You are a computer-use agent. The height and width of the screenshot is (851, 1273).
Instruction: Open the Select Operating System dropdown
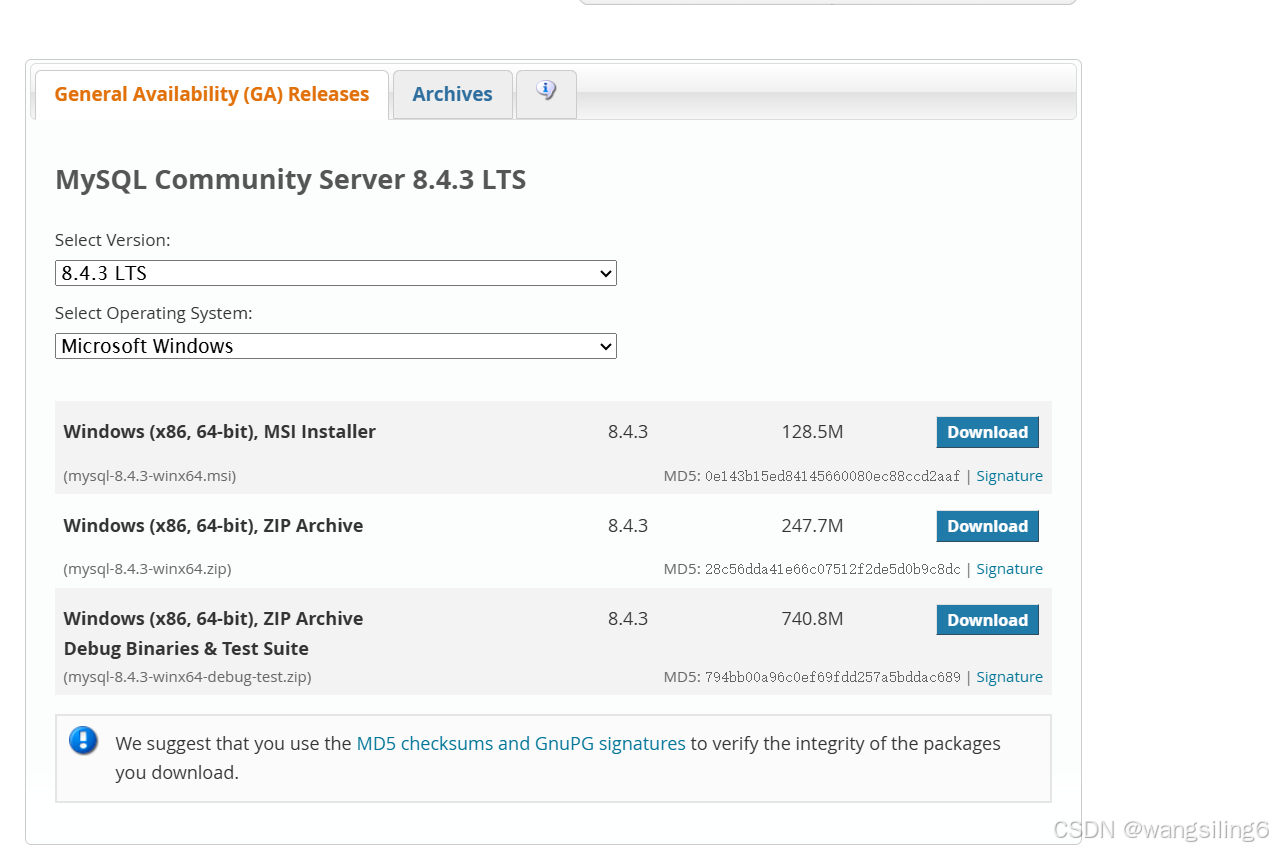coord(336,346)
